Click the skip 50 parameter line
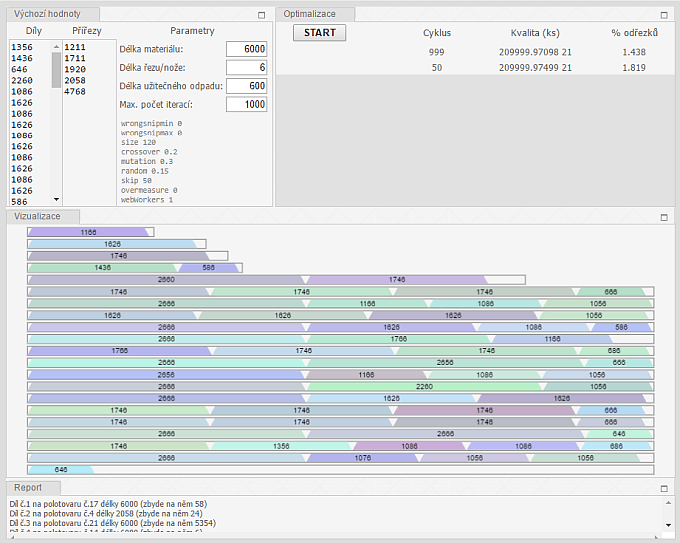The height and width of the screenshot is (543, 680). pyautogui.click(x=136, y=180)
